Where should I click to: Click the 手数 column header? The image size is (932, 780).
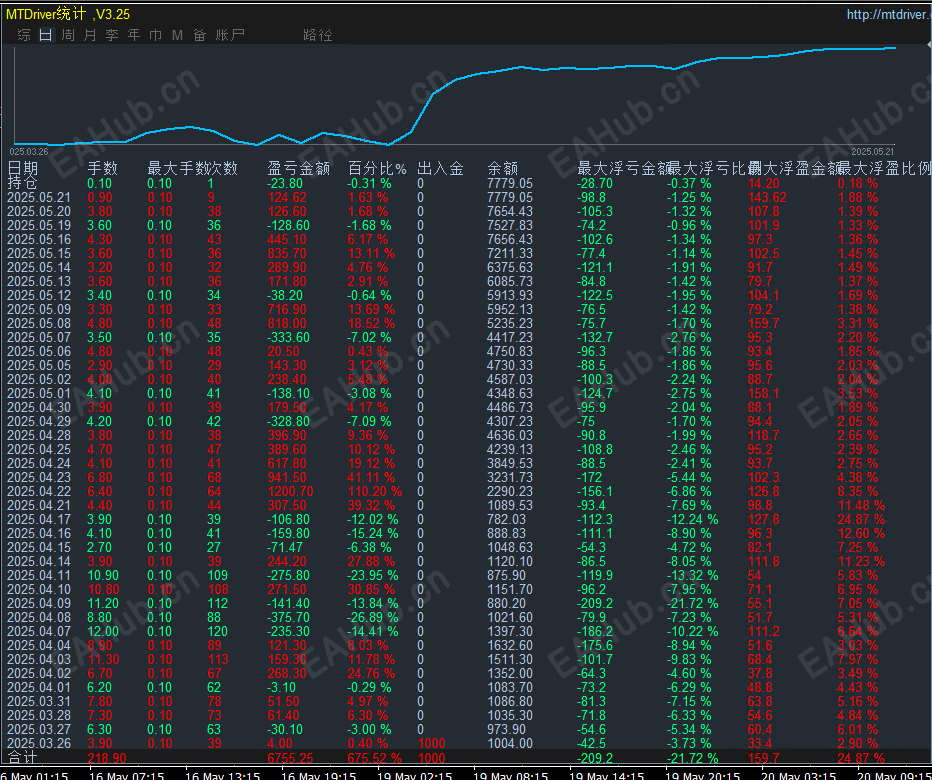click(103, 168)
